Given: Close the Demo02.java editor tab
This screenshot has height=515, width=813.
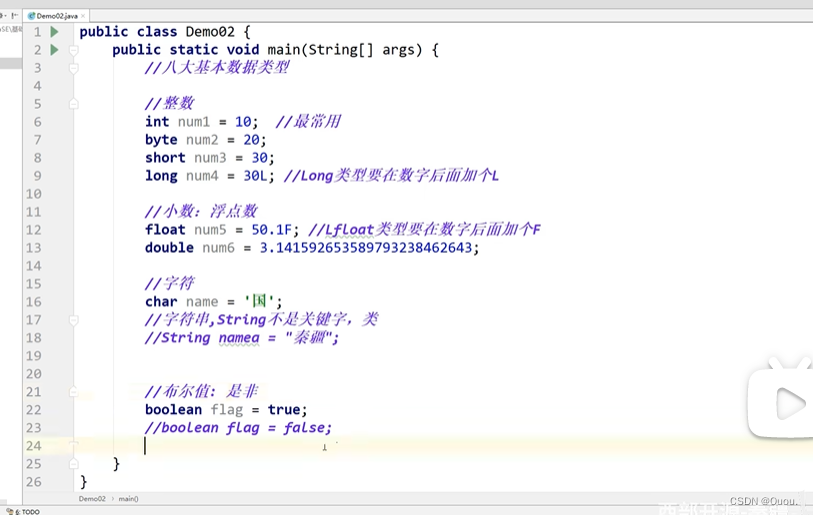Looking at the screenshot, I should (x=83, y=16).
